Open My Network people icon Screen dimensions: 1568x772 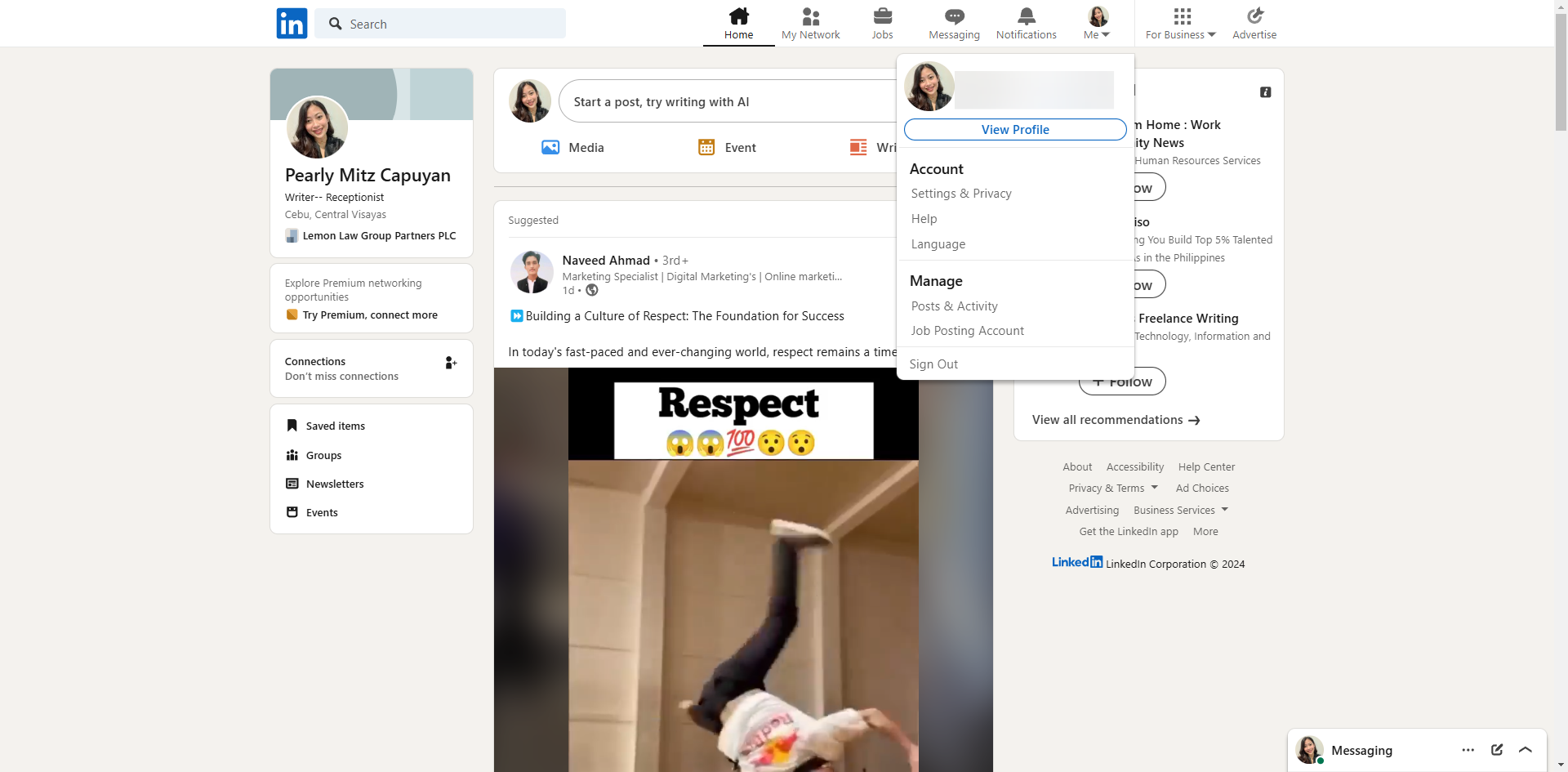tap(810, 16)
